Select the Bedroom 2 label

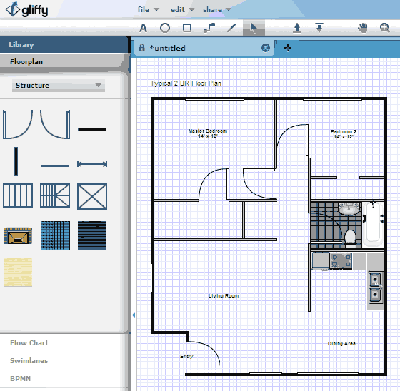coord(343,134)
